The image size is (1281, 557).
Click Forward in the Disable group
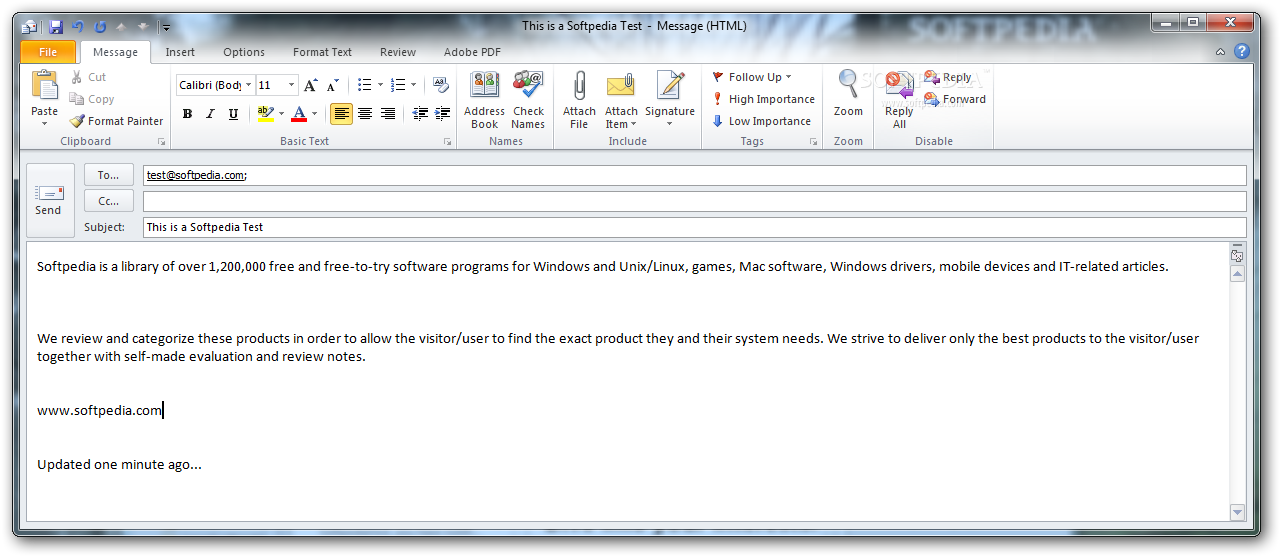(x=955, y=99)
